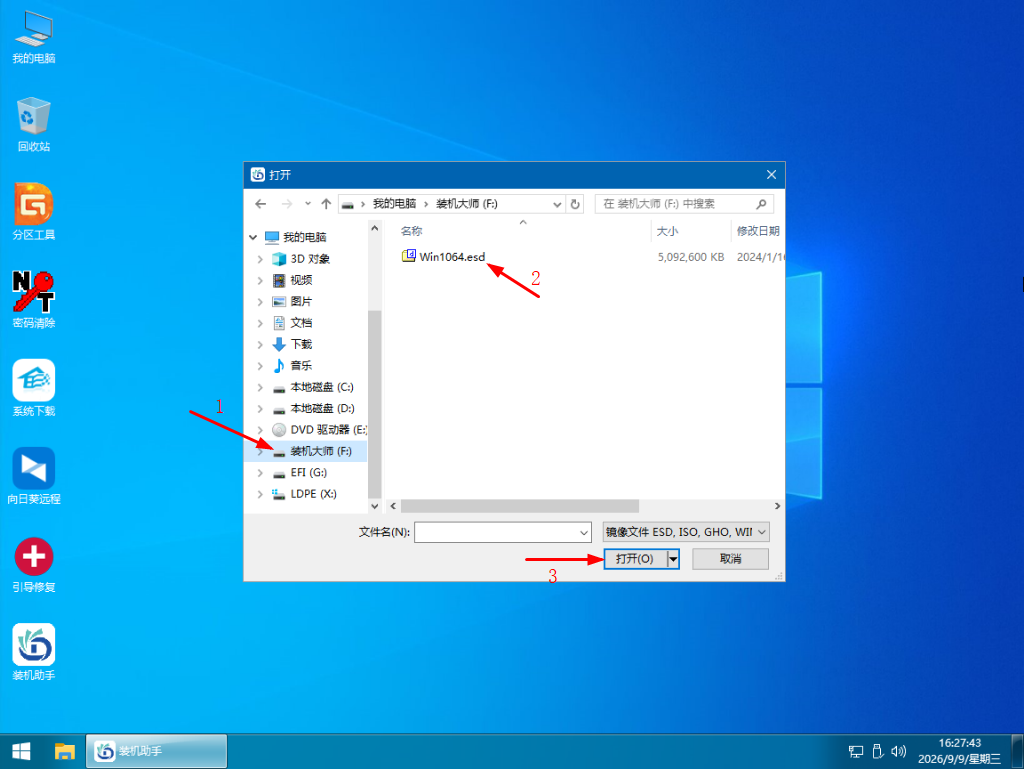Open the 引导修复 boot repair icon
1024x769 pixels.
[x=33, y=564]
